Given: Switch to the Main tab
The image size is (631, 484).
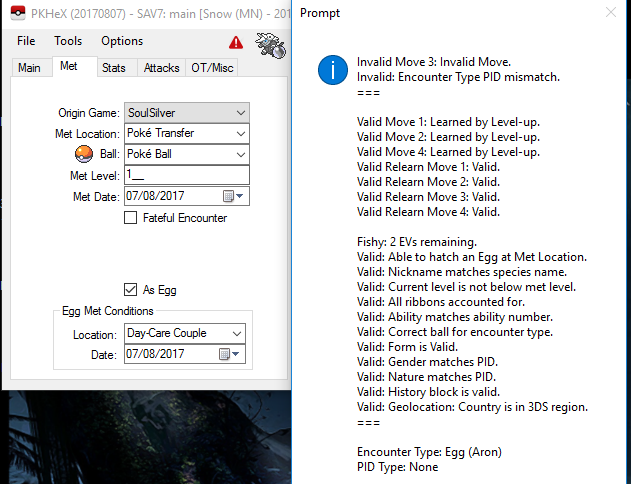Looking at the screenshot, I should [x=29, y=68].
